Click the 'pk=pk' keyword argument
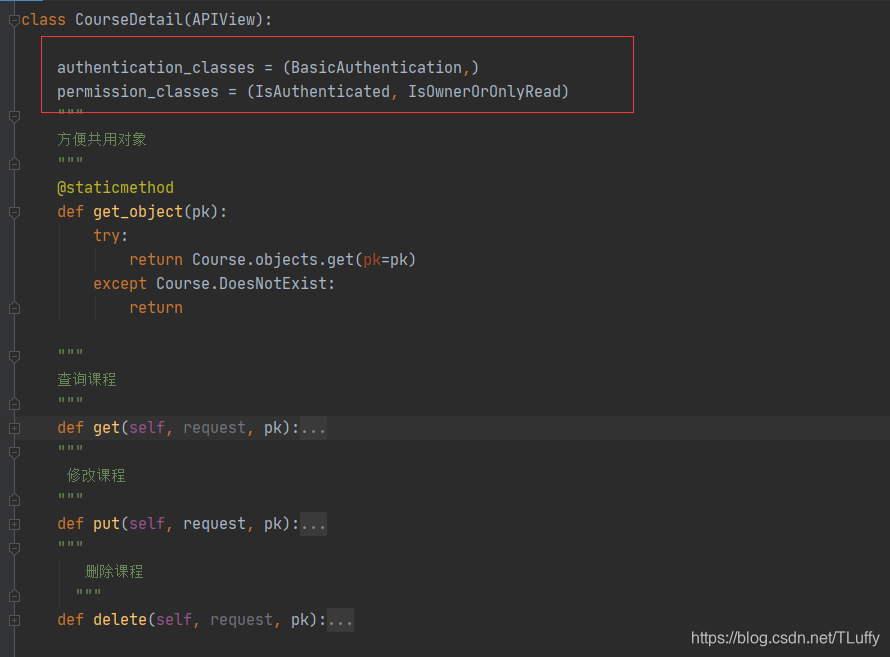The height and width of the screenshot is (657, 890). [385, 260]
